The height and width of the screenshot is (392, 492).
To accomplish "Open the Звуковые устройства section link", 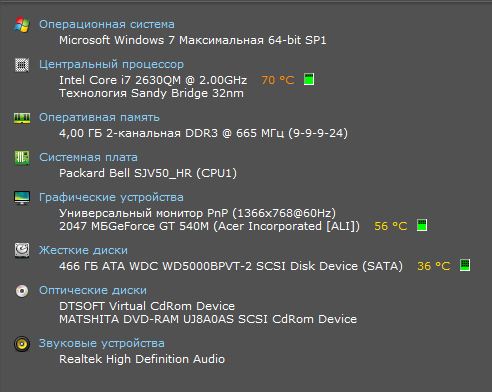I will [x=102, y=343].
